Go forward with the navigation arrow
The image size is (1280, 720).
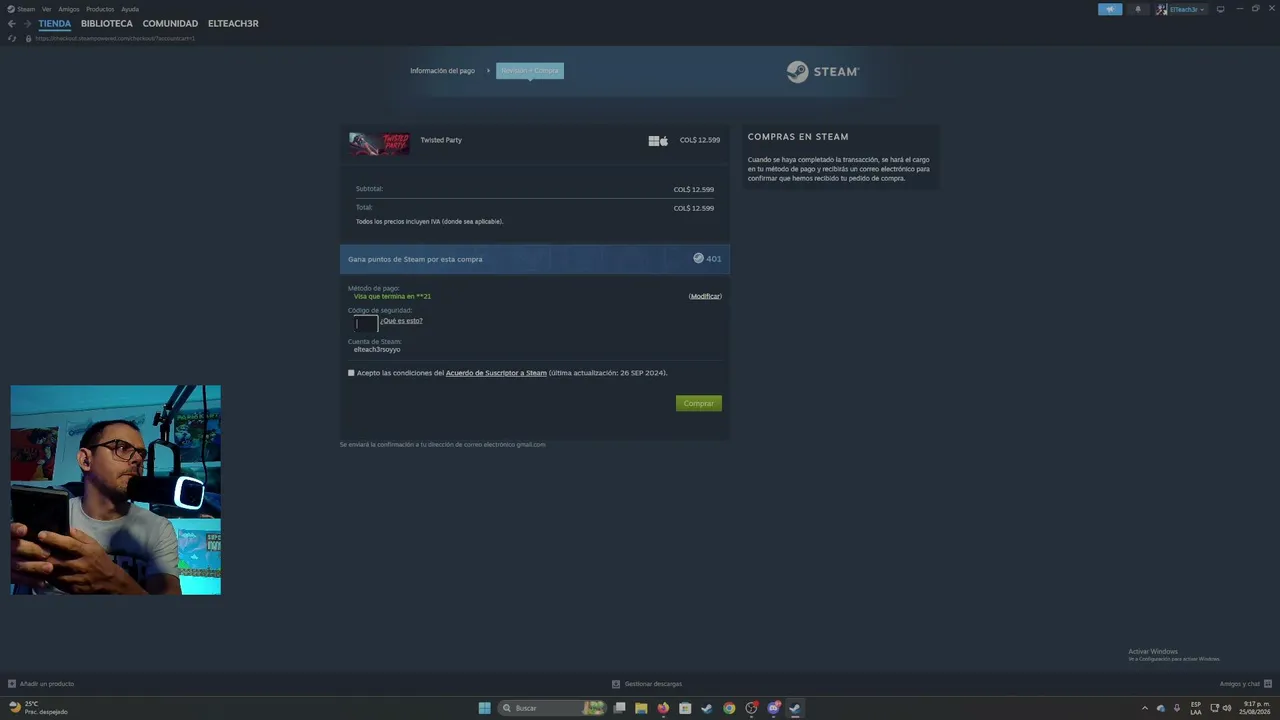27,24
